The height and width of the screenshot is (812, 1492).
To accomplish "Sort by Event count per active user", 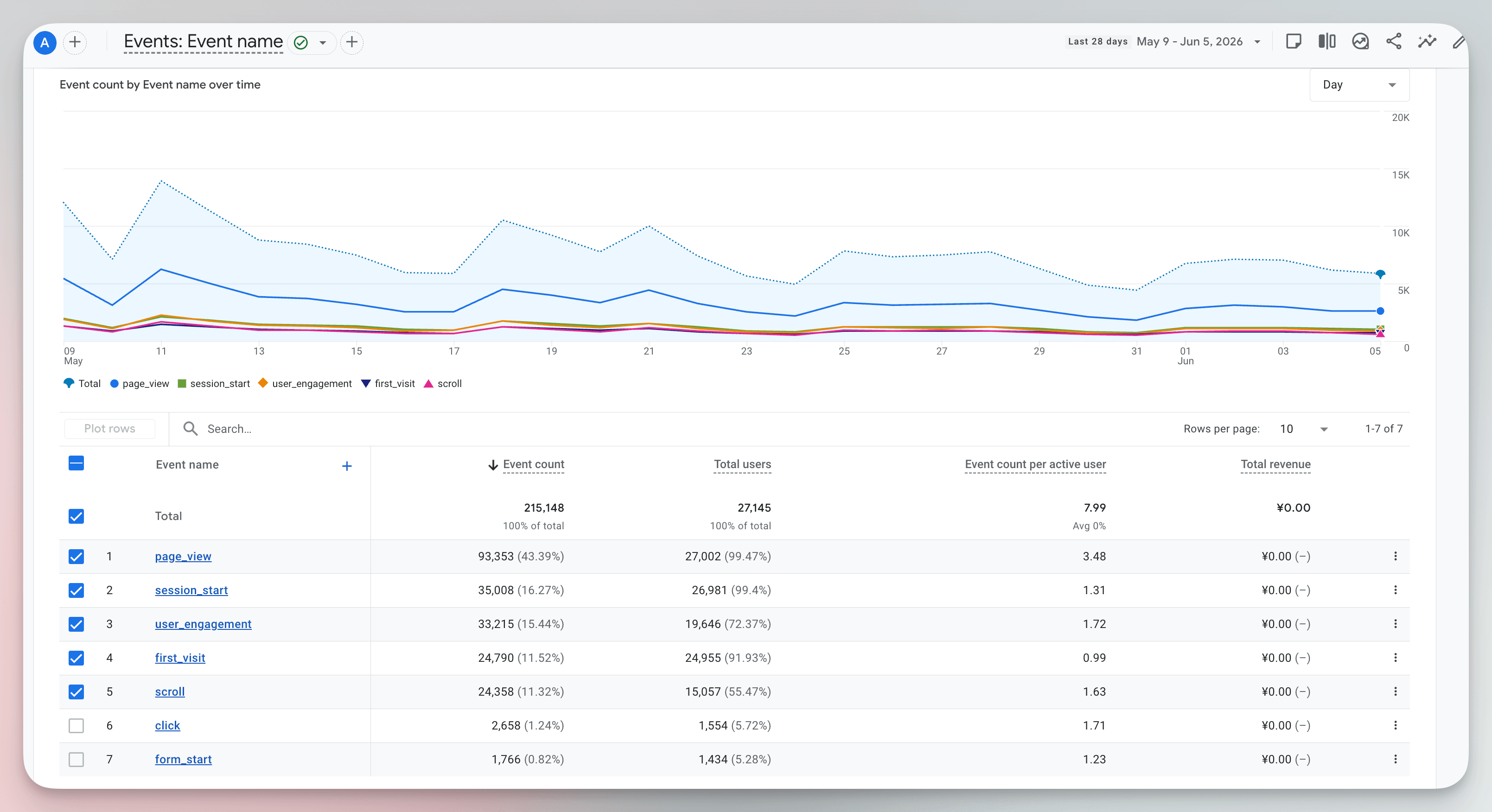I will tap(1035, 464).
